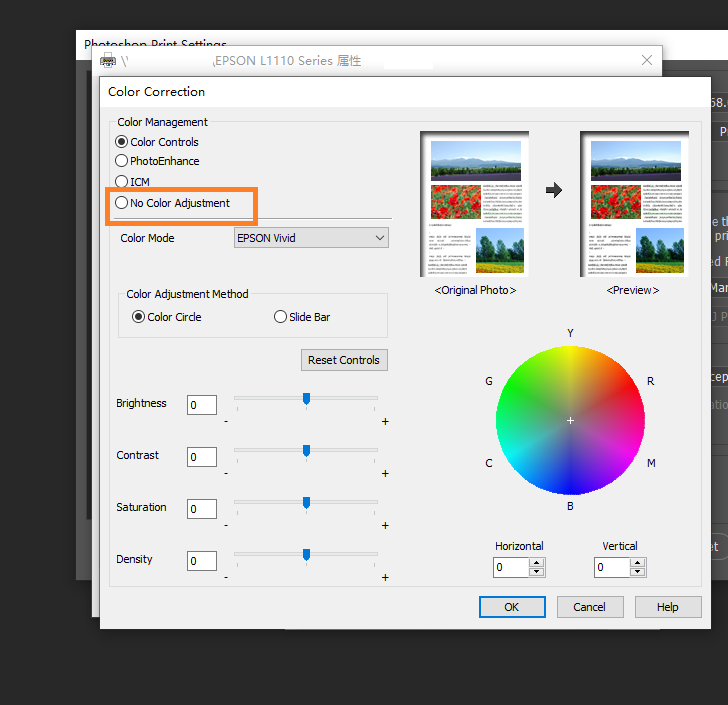Open Help for Color Correction
The width and height of the screenshot is (728, 705).
pos(668,607)
